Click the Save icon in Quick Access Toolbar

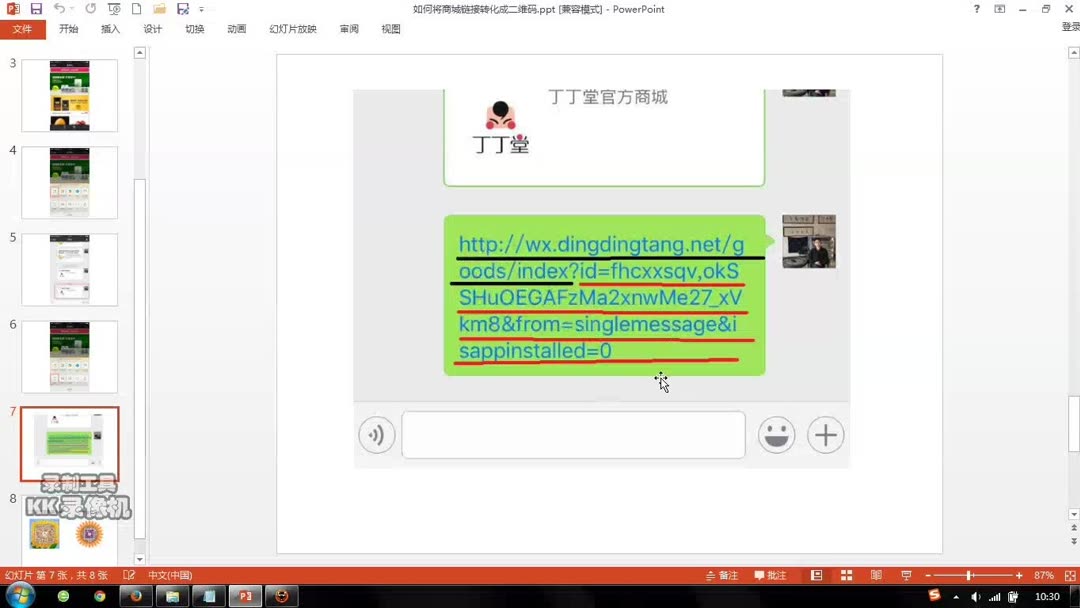pos(36,8)
